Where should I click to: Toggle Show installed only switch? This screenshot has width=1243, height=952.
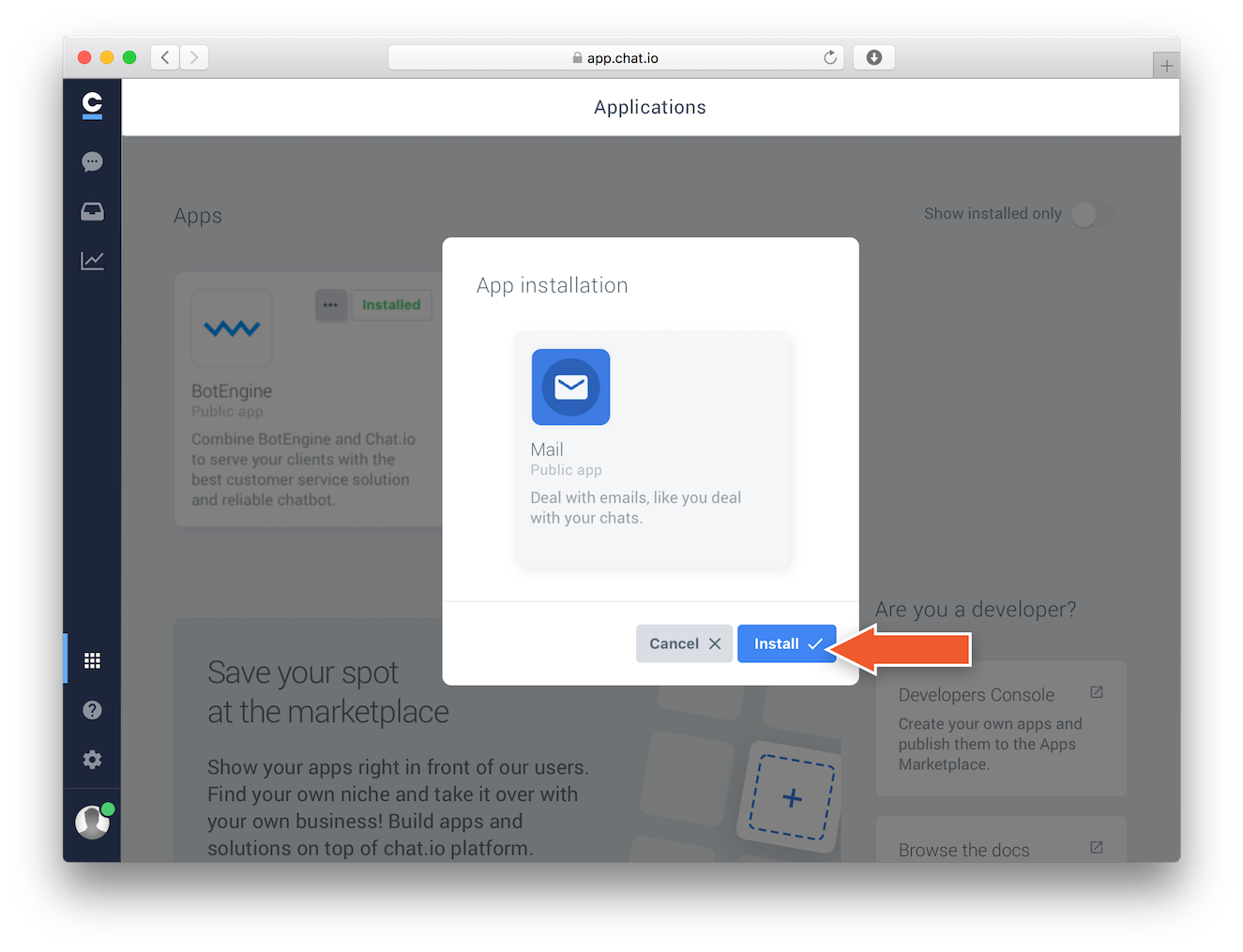(1092, 214)
